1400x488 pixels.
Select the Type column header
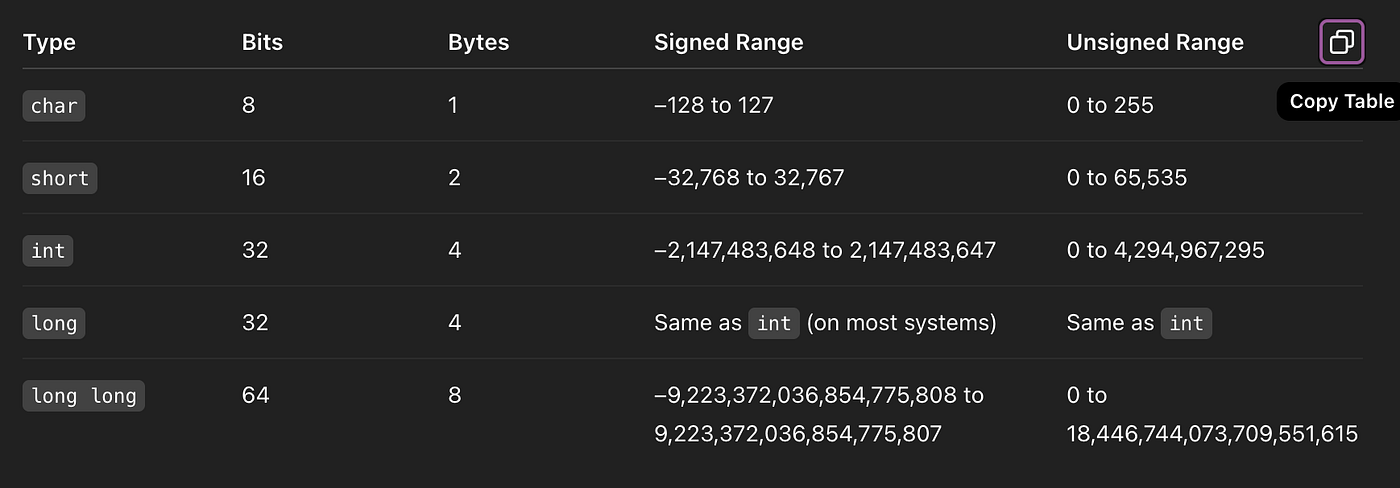point(49,42)
